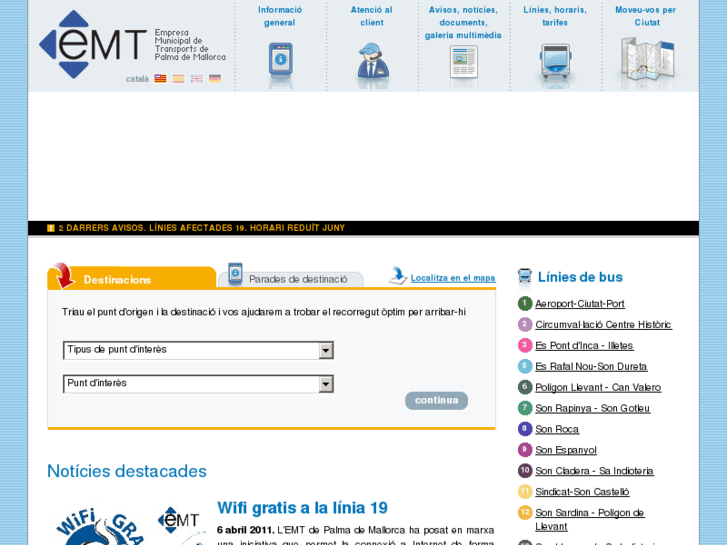The height and width of the screenshot is (545, 727).
Task: Click the Notícies destacades heading
Action: pyautogui.click(x=127, y=471)
